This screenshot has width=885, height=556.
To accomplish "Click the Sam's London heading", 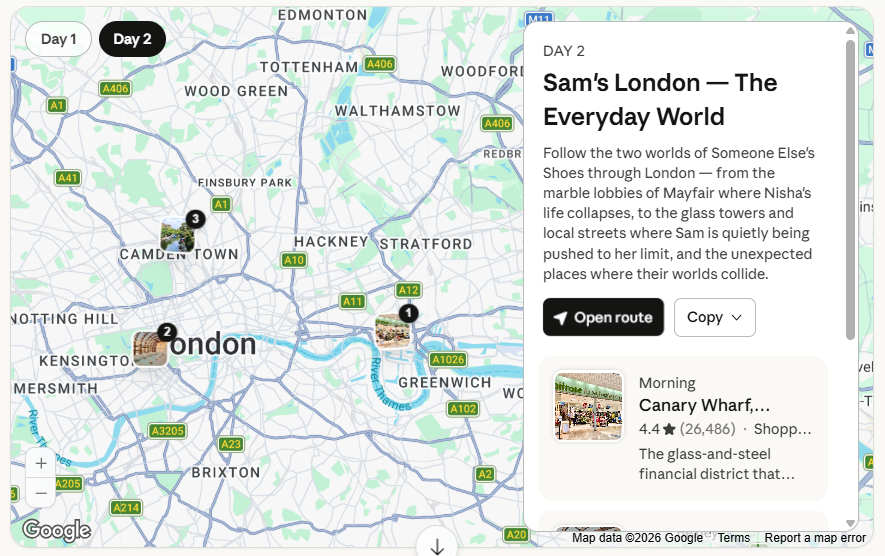I will pos(660,99).
